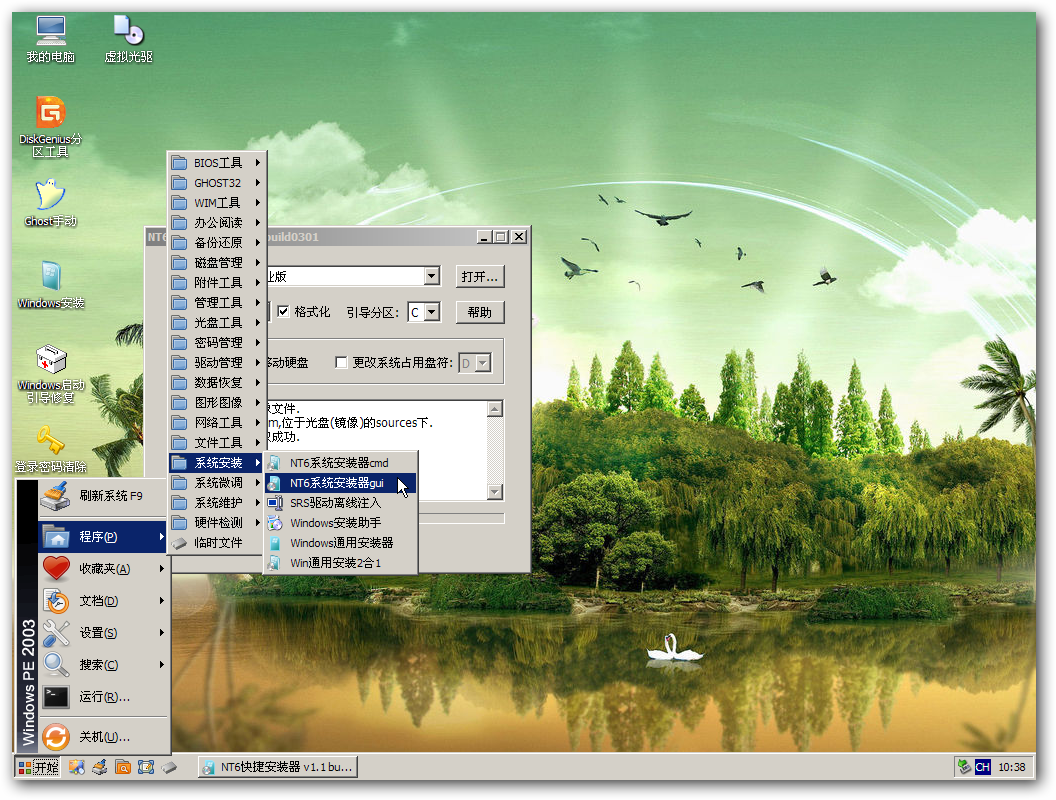Expand the BIOS工具 submenu
Viewport: 1056px width, 800px height.
pos(216,162)
